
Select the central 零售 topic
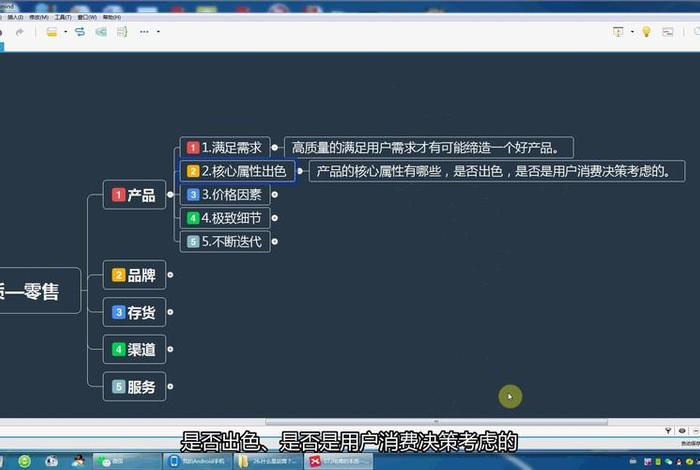click(39, 291)
